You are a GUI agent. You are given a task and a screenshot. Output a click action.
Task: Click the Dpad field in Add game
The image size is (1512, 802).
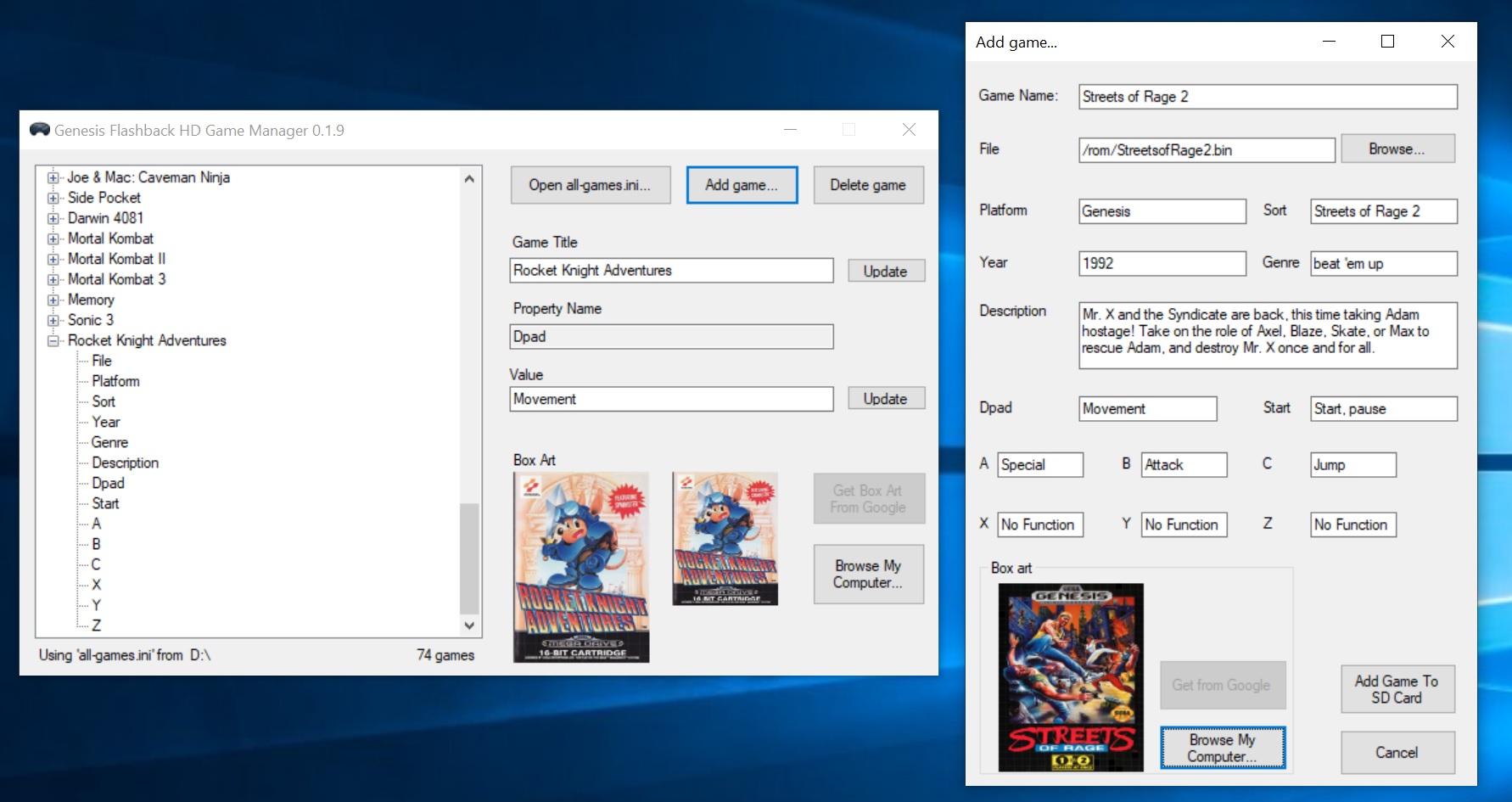[1148, 408]
